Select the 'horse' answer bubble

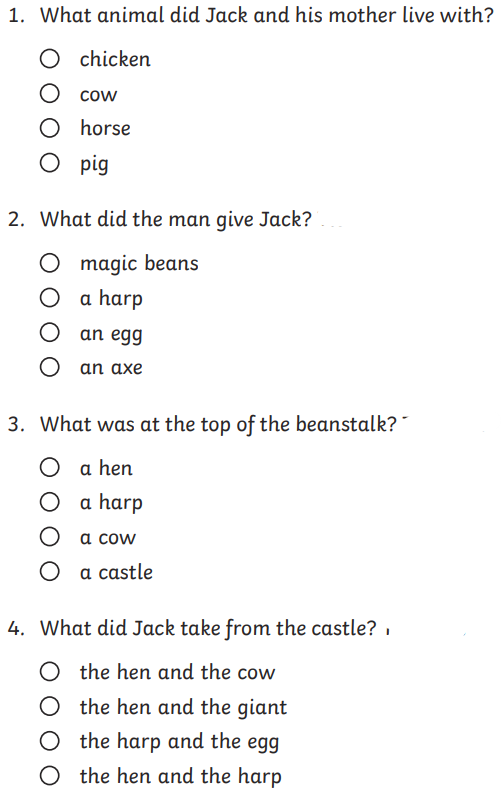[x=50, y=128]
